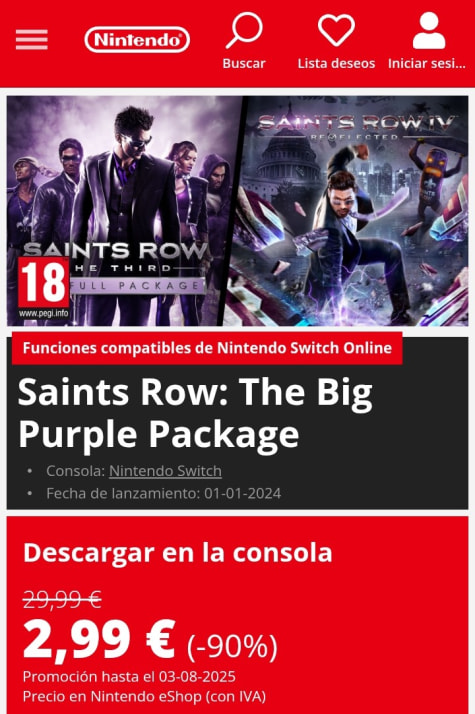Click Iniciar sesión text

(427, 63)
